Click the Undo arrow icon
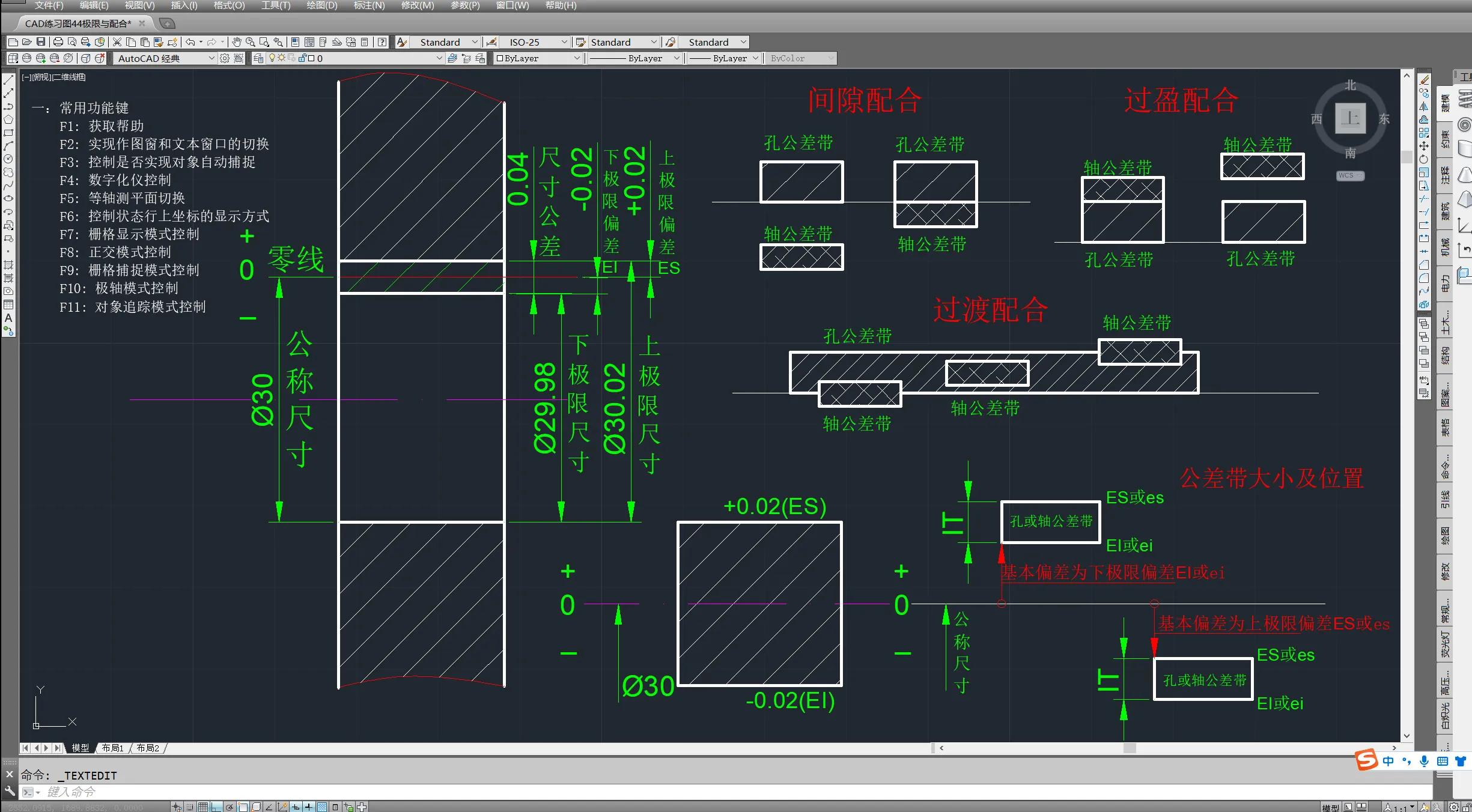Screen dimensions: 1472x812 190,42
